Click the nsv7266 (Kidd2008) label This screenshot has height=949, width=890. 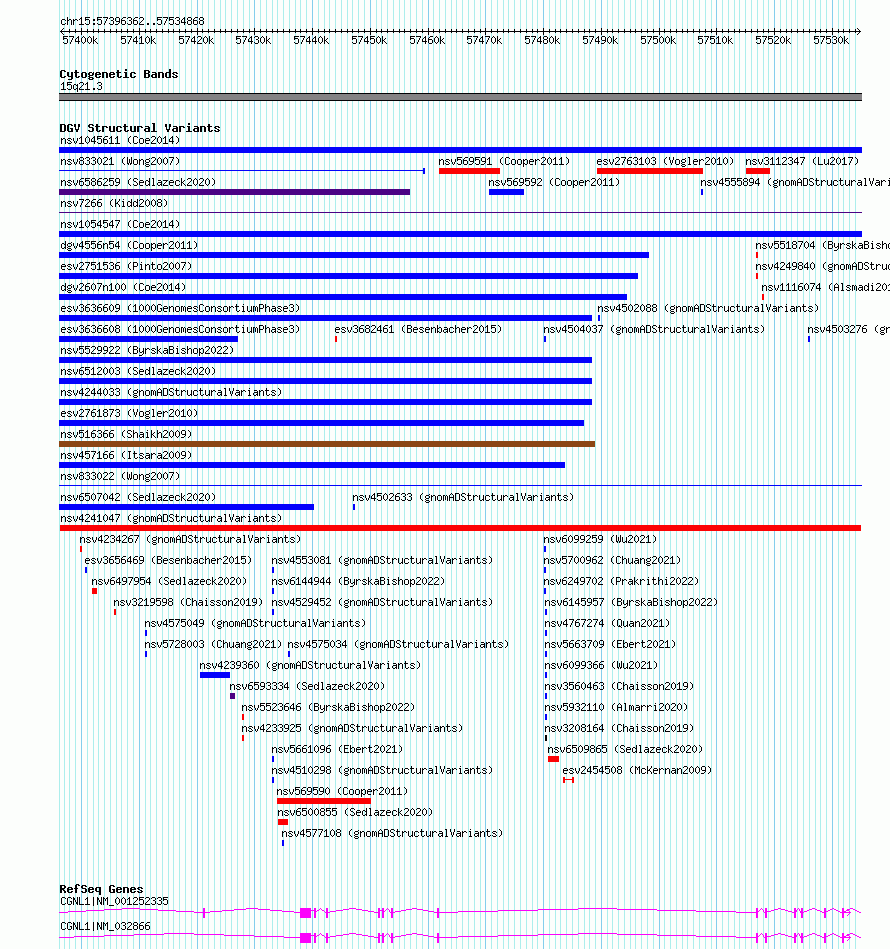click(114, 203)
